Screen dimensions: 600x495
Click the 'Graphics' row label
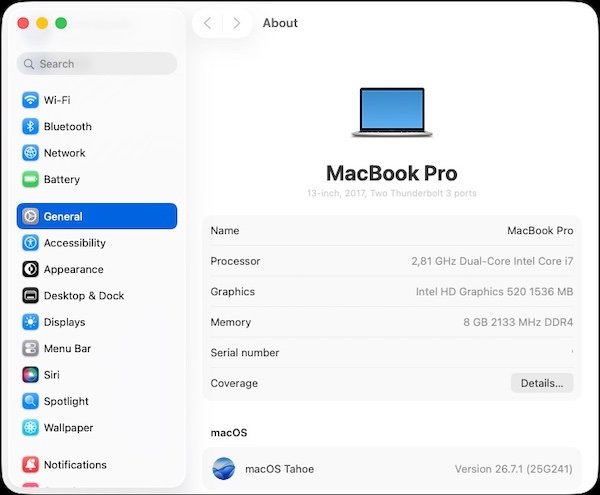pyautogui.click(x=233, y=292)
